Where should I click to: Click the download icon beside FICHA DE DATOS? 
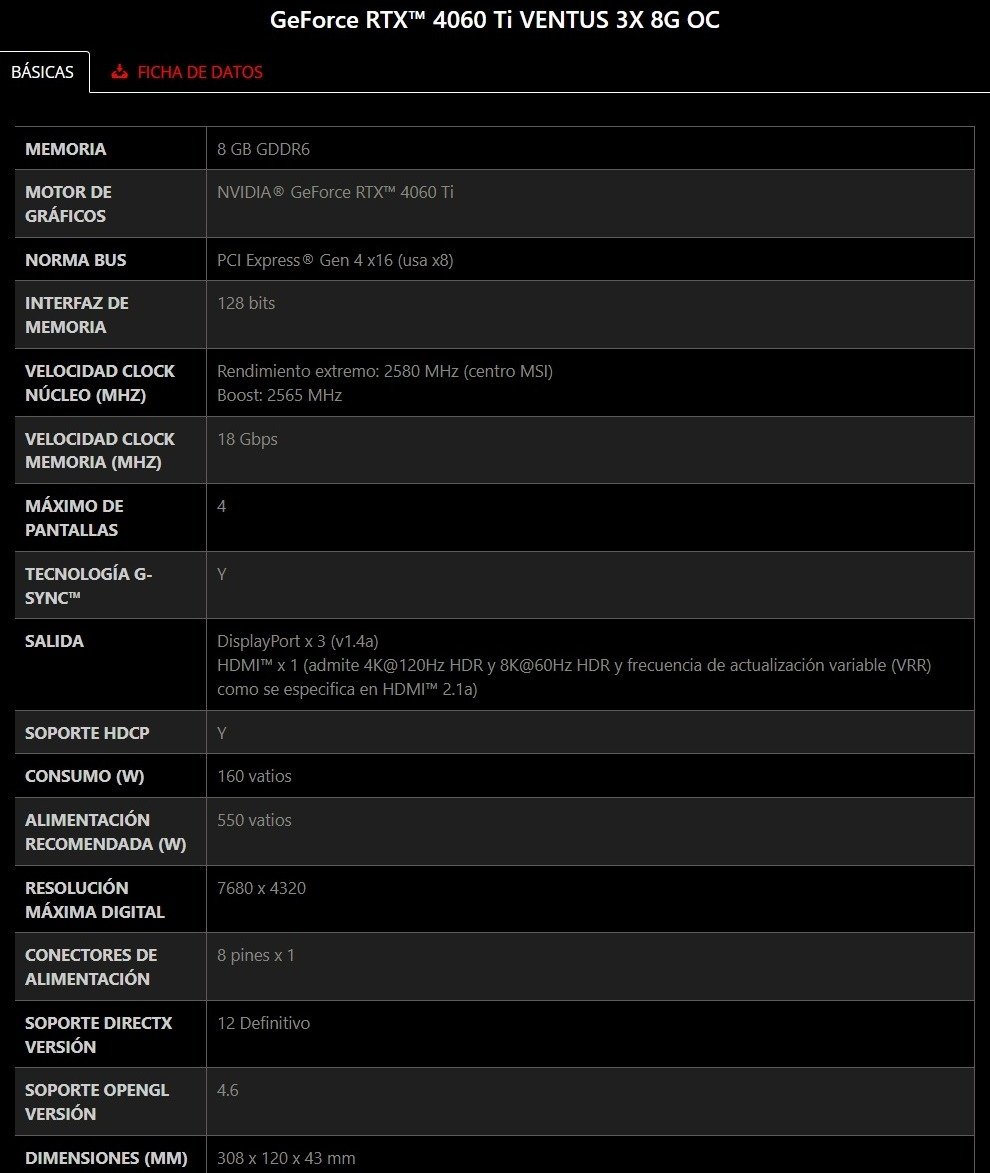(120, 72)
